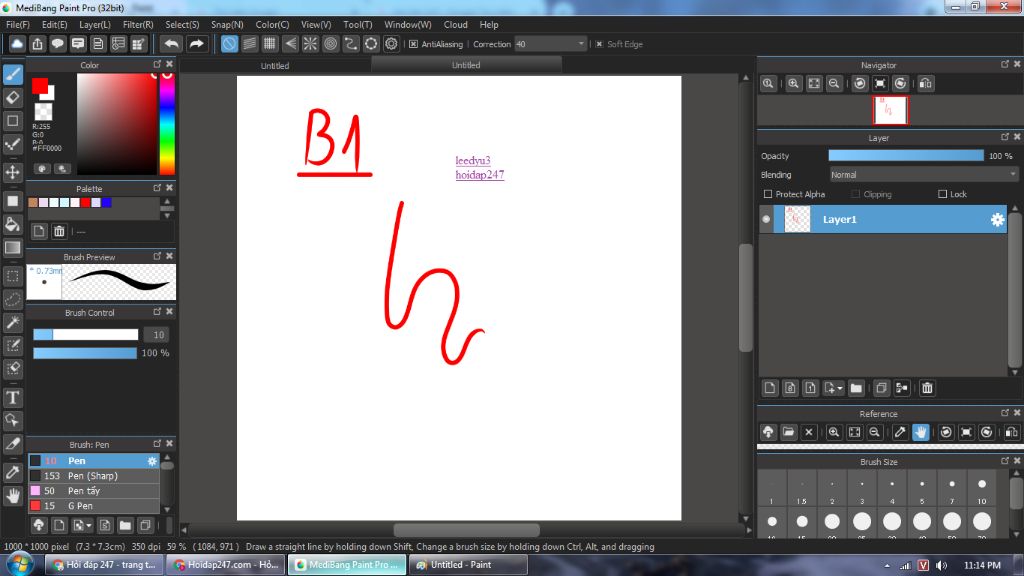Add a folder in Layer panel
The width and height of the screenshot is (1024, 576).
point(856,388)
